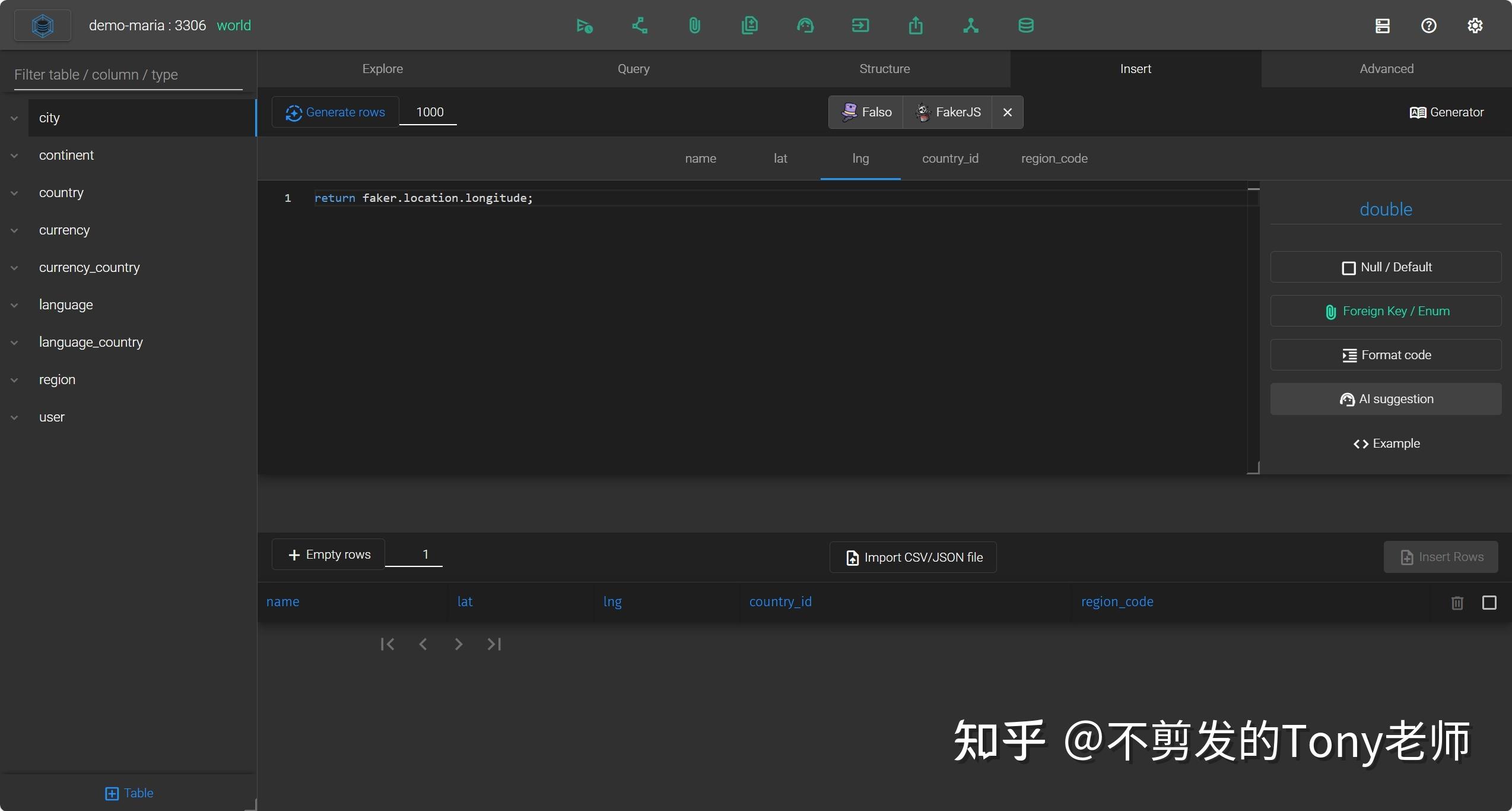This screenshot has width=1512, height=811.
Task: Select the lng column header
Action: point(860,159)
